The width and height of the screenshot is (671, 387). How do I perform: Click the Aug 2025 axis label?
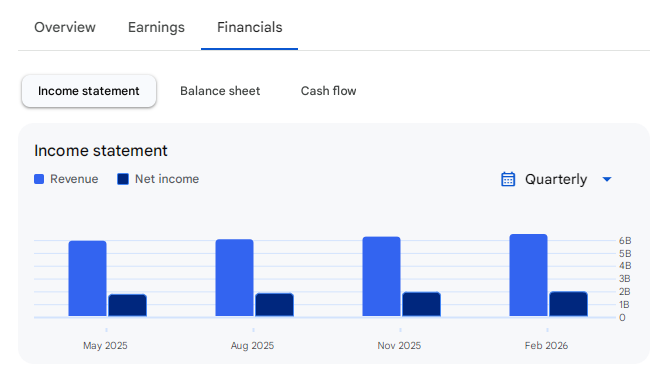252,345
